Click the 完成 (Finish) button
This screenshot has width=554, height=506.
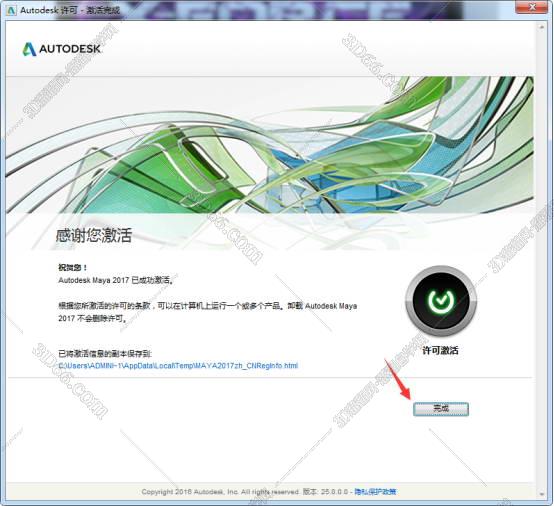tap(441, 409)
